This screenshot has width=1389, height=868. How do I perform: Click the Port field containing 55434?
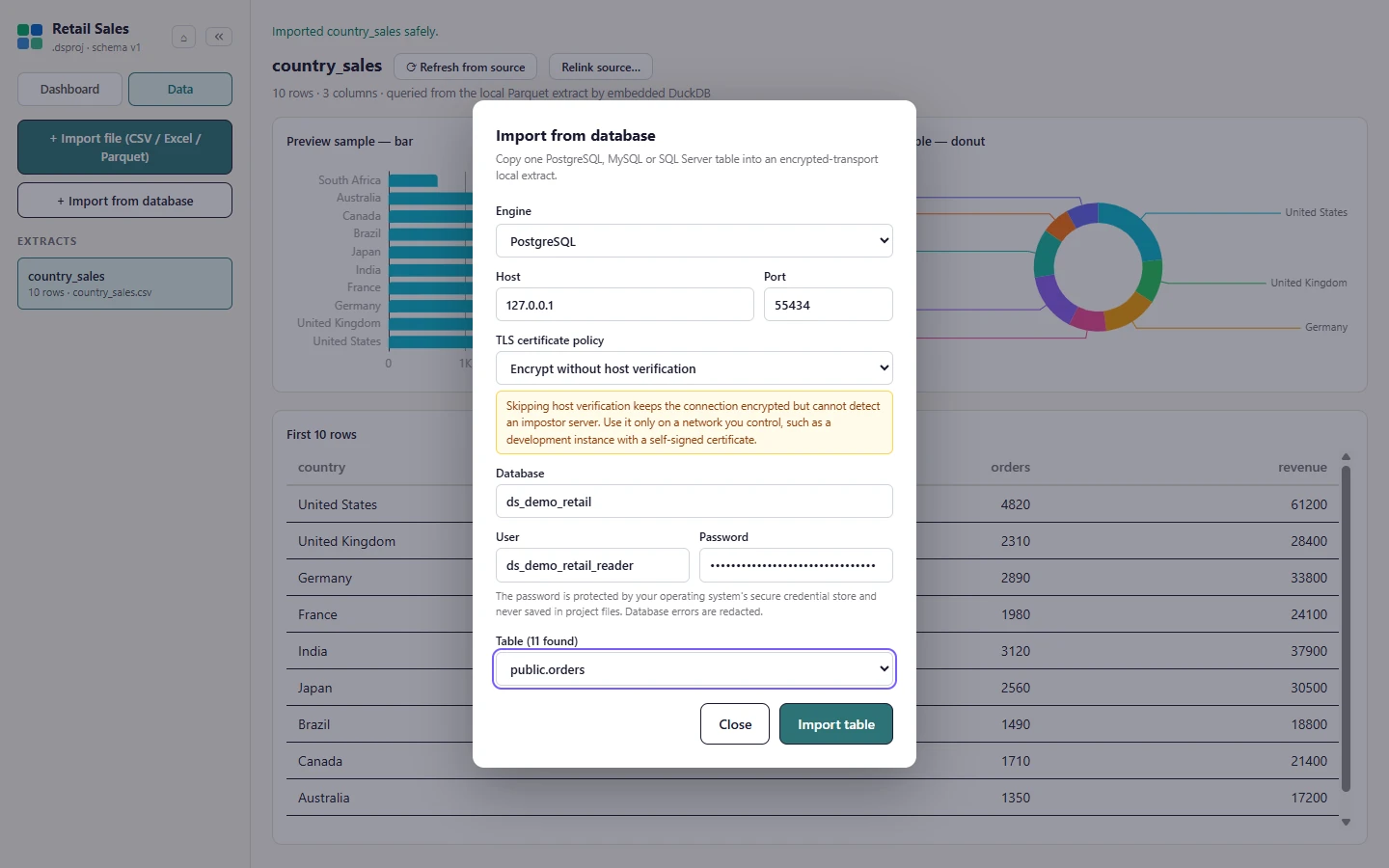(x=829, y=305)
